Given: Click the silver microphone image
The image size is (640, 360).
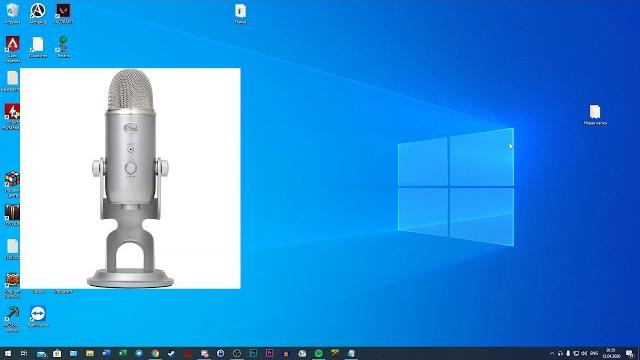Looking at the screenshot, I should pos(130,178).
